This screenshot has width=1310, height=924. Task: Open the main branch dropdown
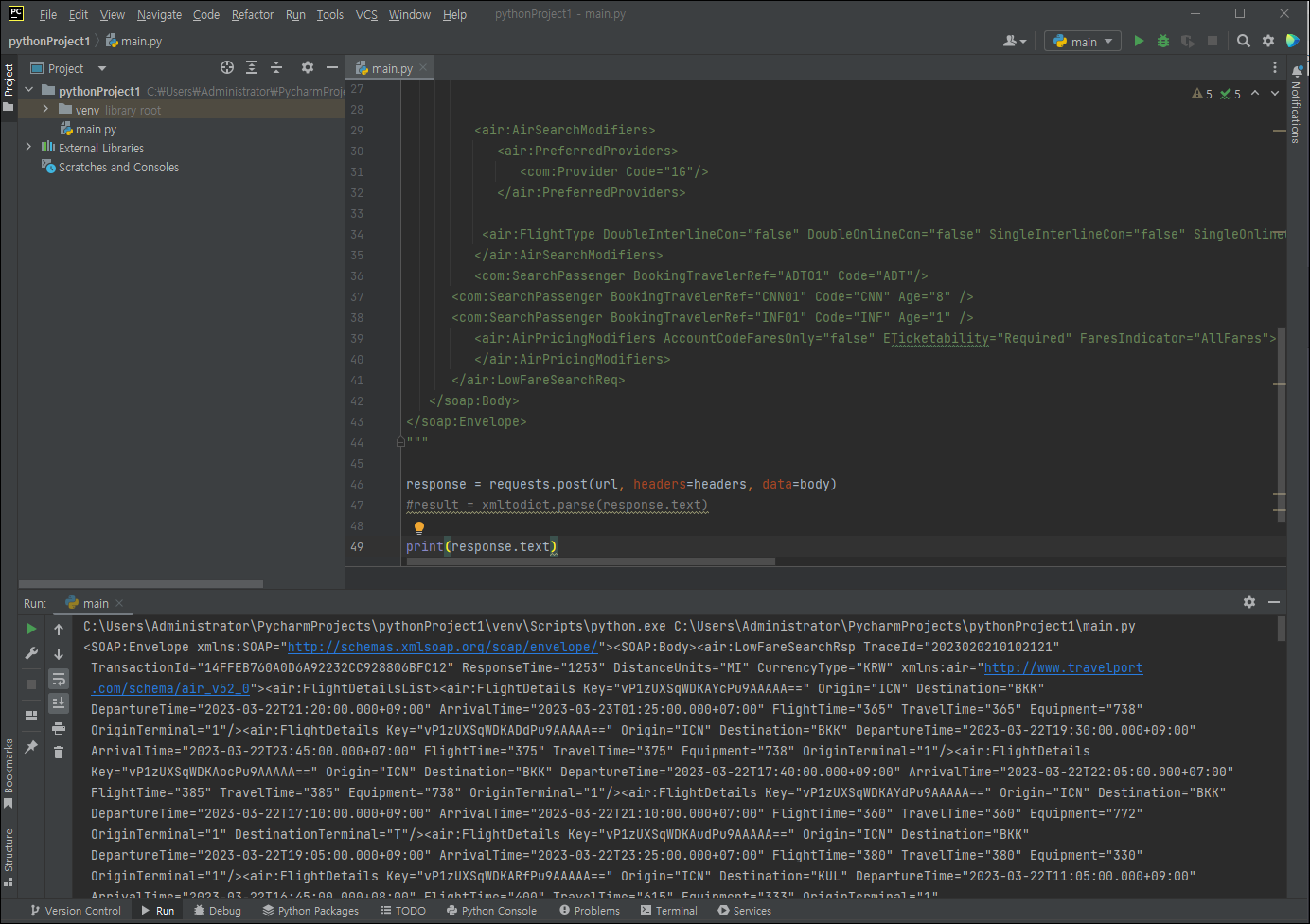point(1082,41)
